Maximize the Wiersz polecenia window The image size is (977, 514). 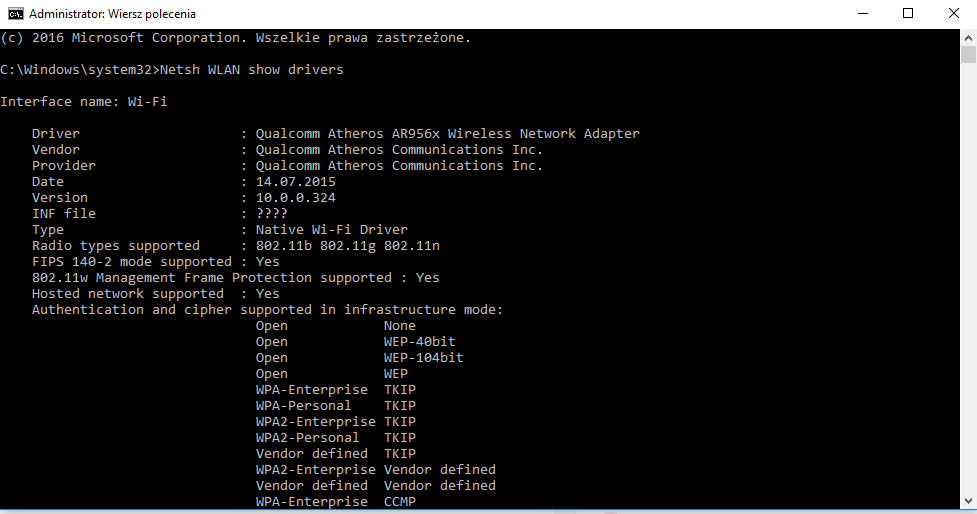(x=908, y=14)
